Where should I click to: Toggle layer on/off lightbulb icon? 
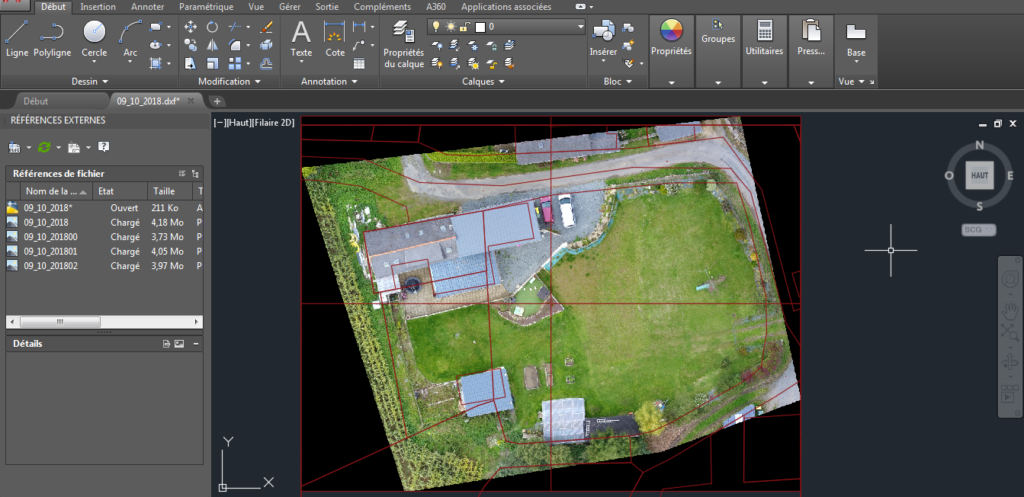[x=436, y=27]
